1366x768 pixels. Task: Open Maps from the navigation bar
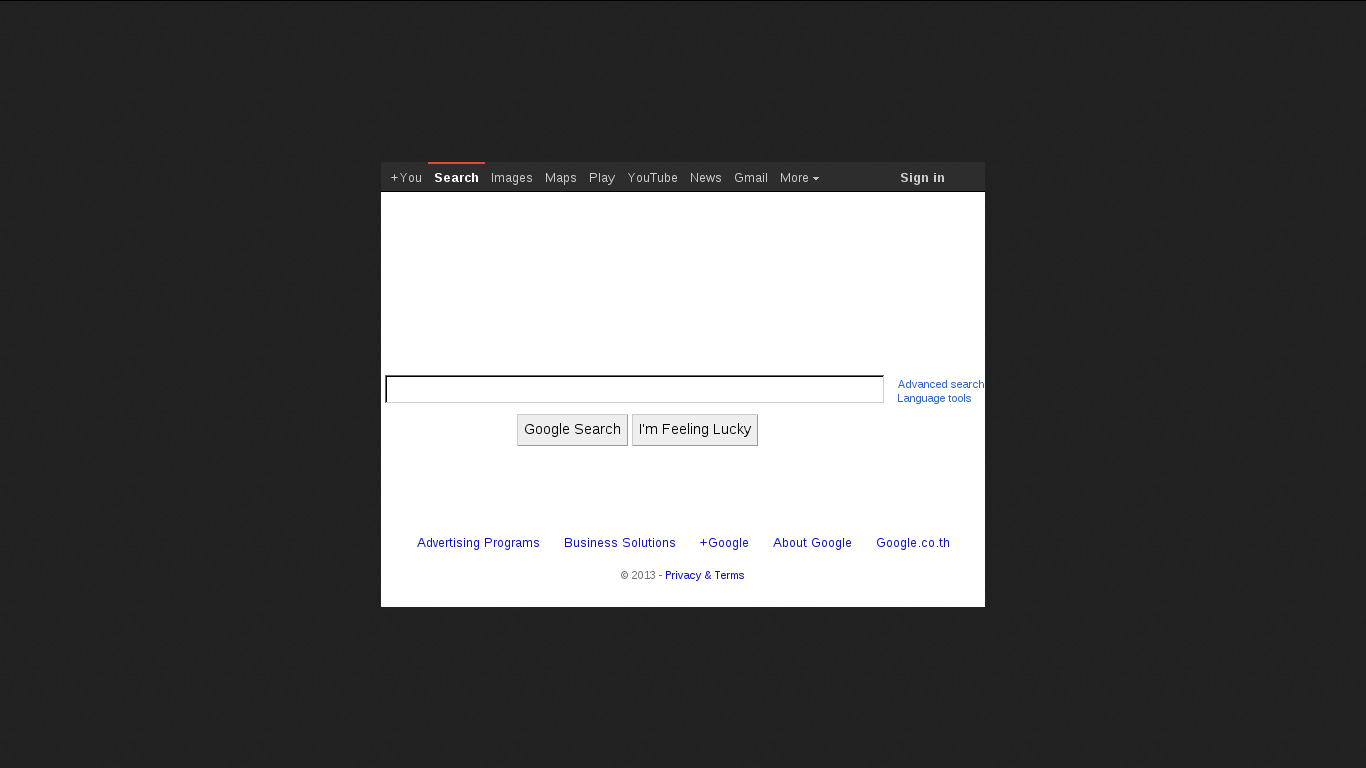point(561,178)
